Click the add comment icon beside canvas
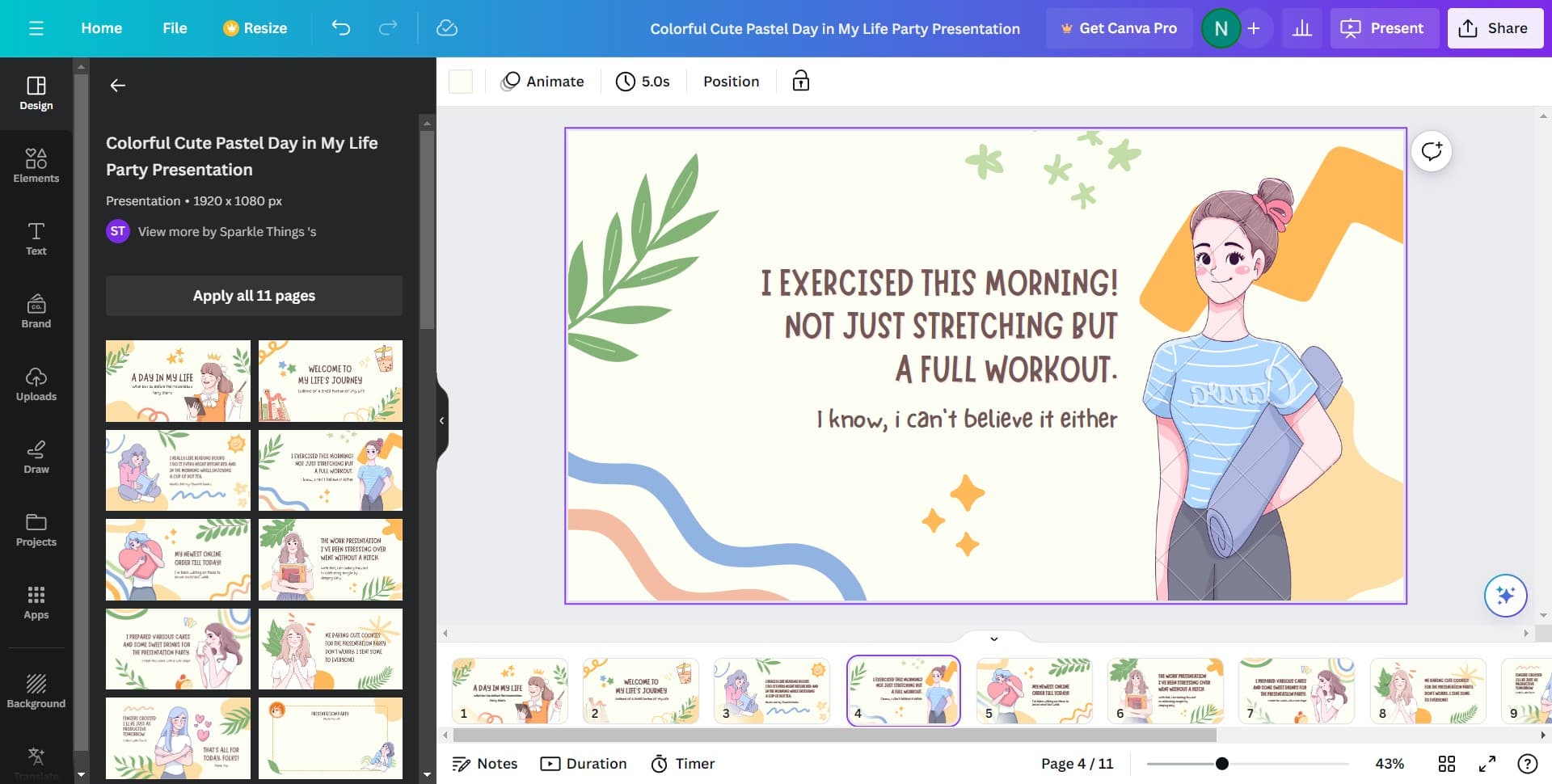 coord(1432,152)
